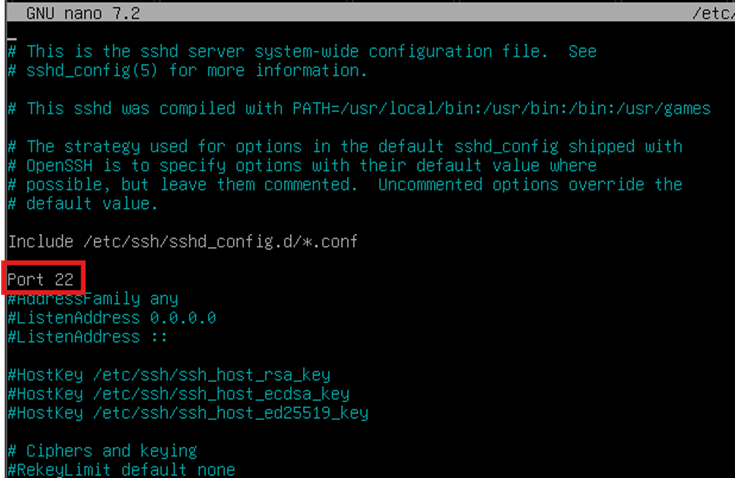
Task: Click the number 22 after Port
Action: (x=64, y=279)
